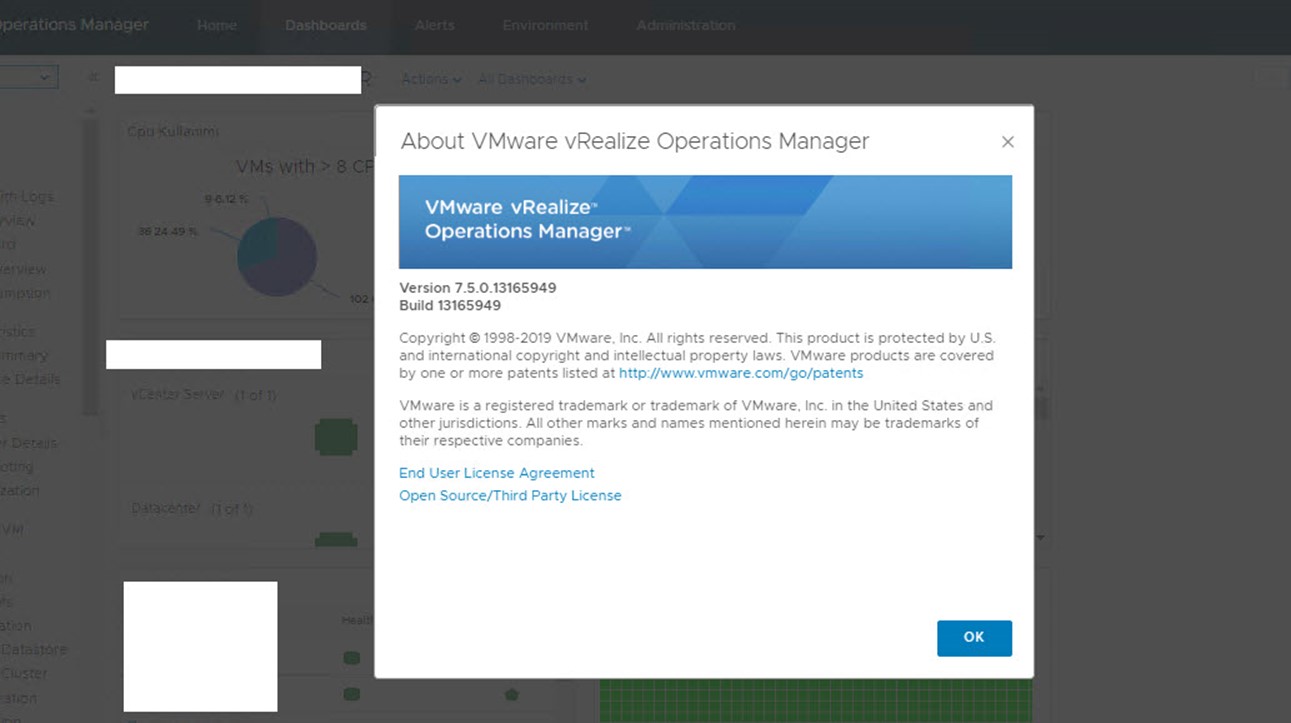Click the collapse sidebar chevron icon
This screenshot has width=1291, height=723.
tap(93, 77)
